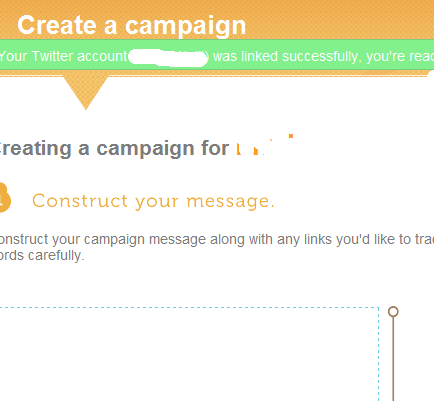Click the brown vertical line beside the message box
This screenshot has width=434, height=401.
pos(393,359)
